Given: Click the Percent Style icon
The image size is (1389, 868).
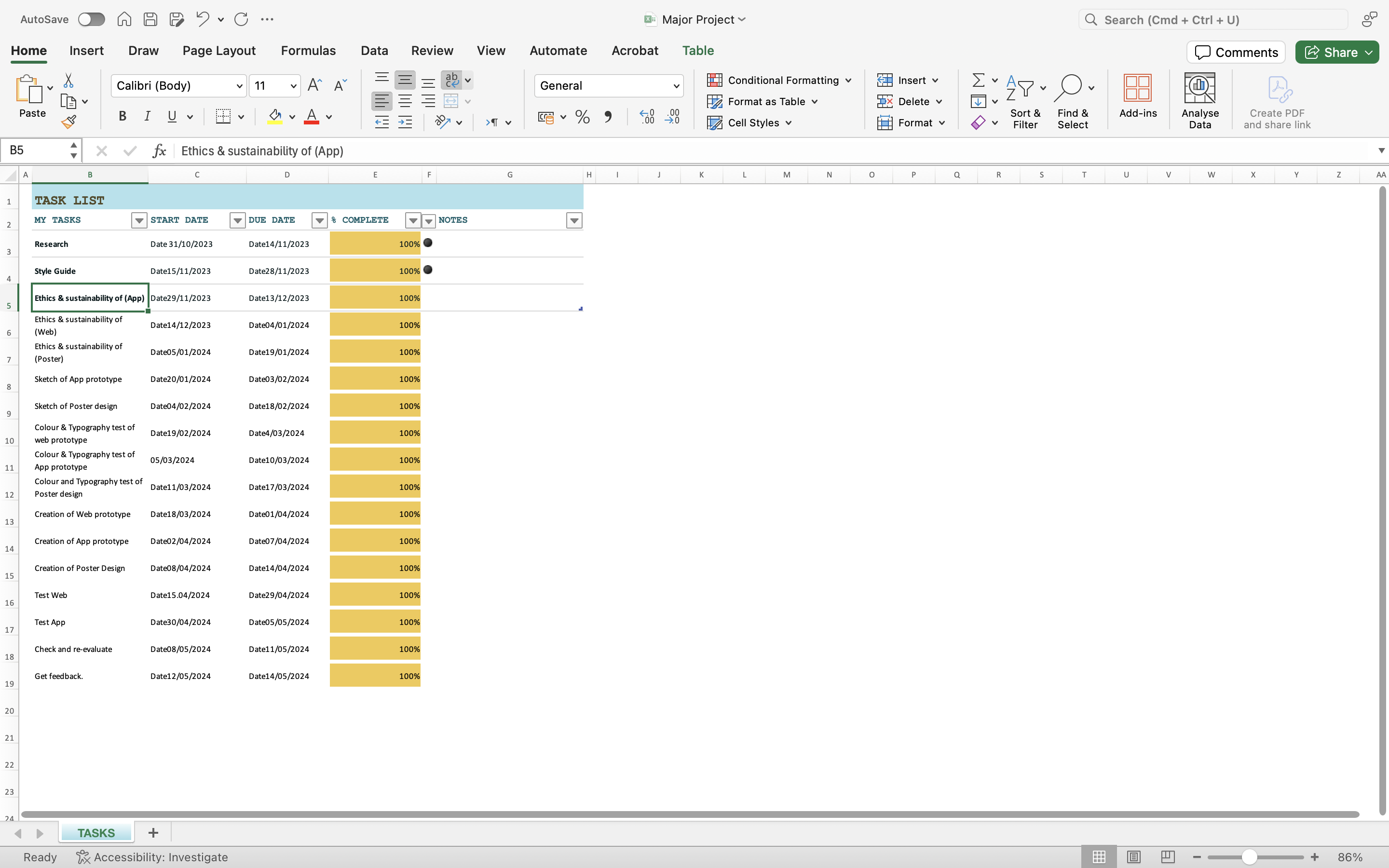Looking at the screenshot, I should [583, 117].
